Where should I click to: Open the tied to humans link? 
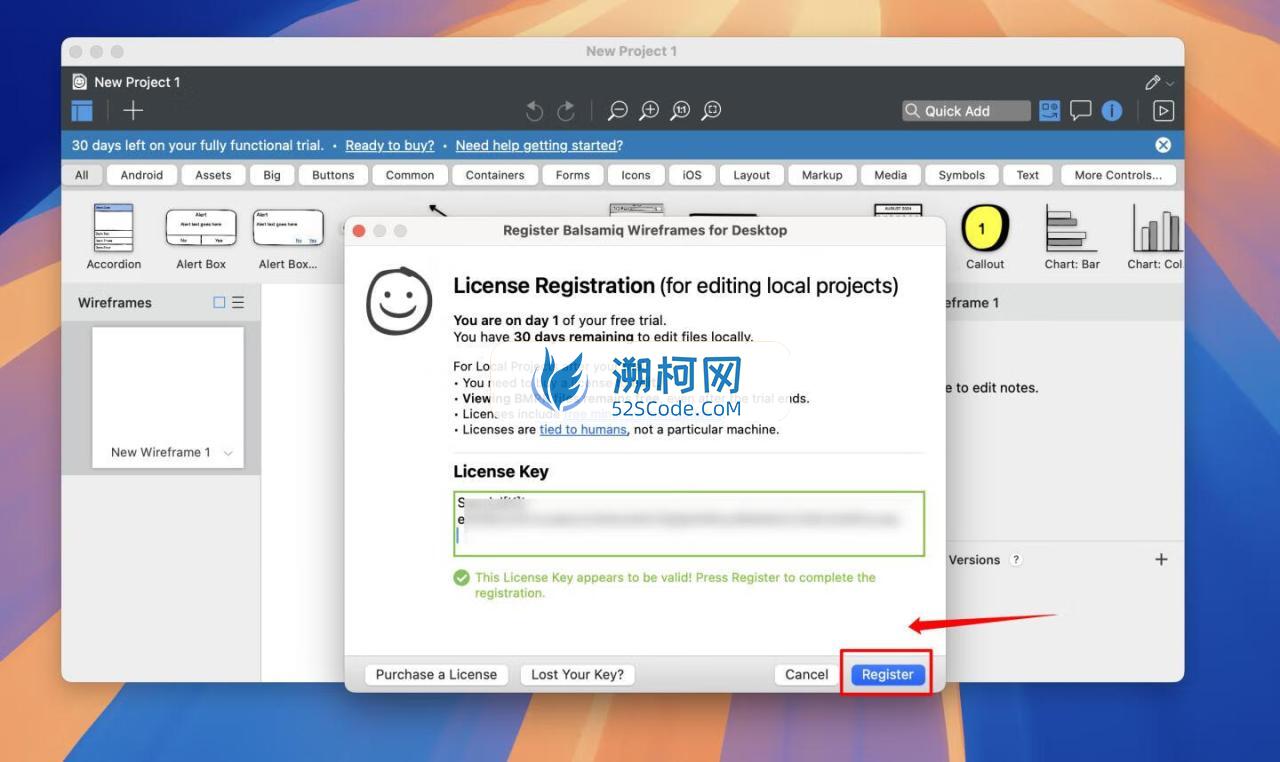(x=583, y=429)
